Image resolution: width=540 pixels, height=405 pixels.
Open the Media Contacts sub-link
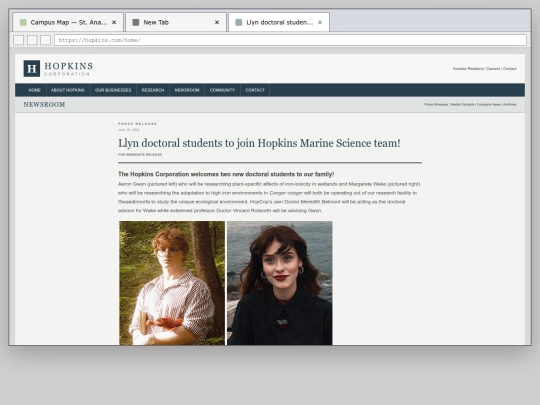(x=463, y=104)
